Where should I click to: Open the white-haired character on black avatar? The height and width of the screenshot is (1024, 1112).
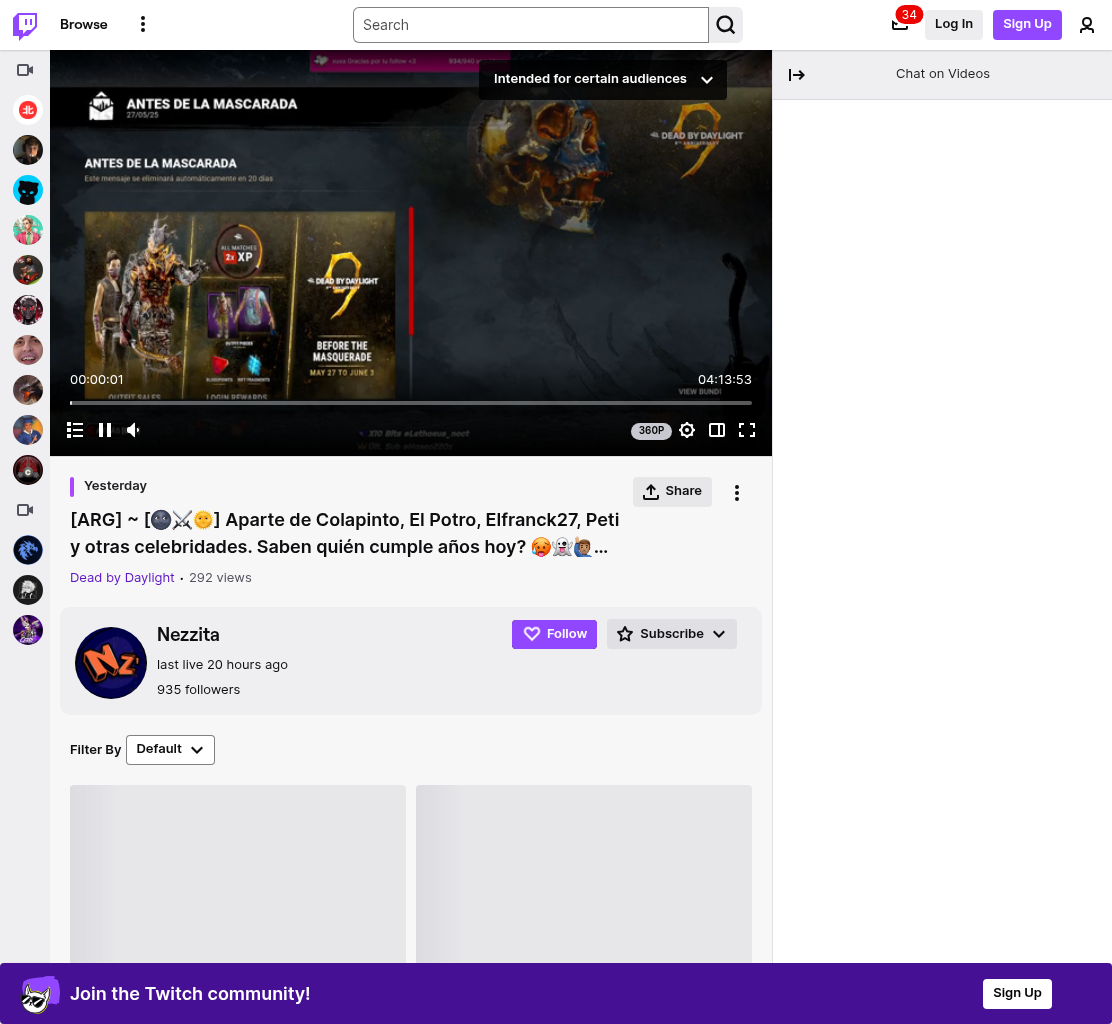(x=28, y=590)
